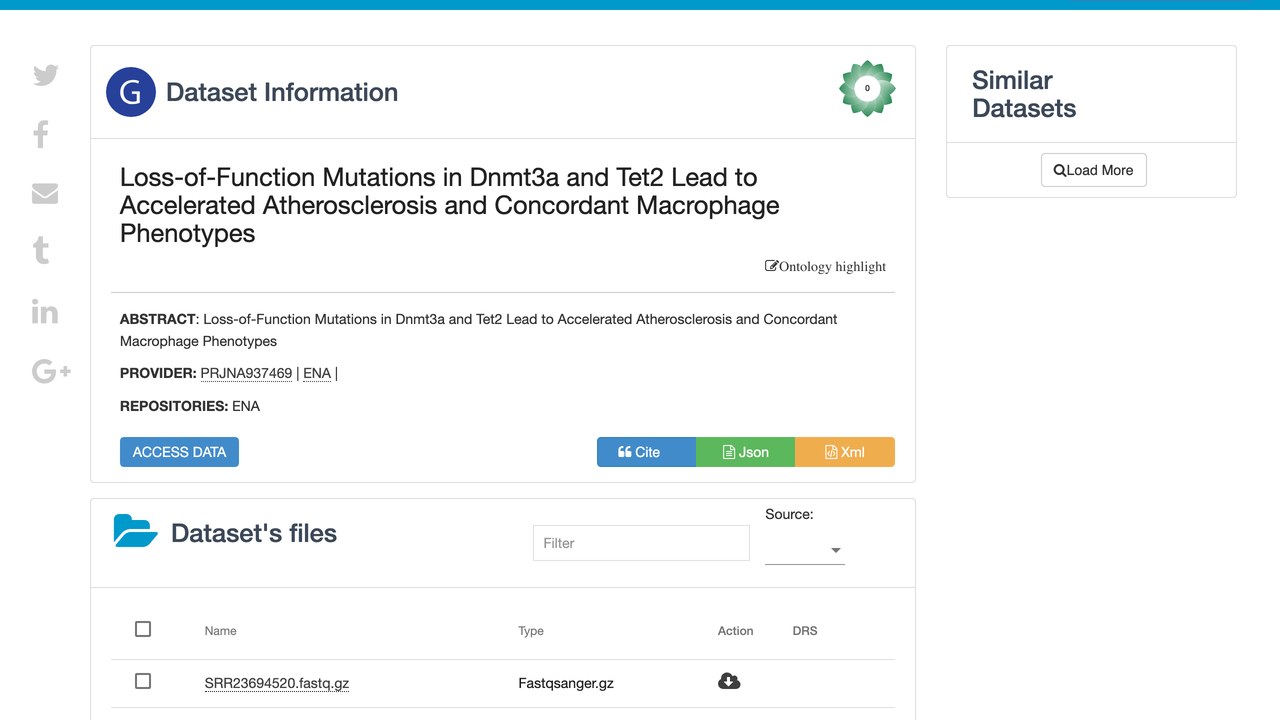Click the Type column header
1280x720 pixels.
click(531, 631)
